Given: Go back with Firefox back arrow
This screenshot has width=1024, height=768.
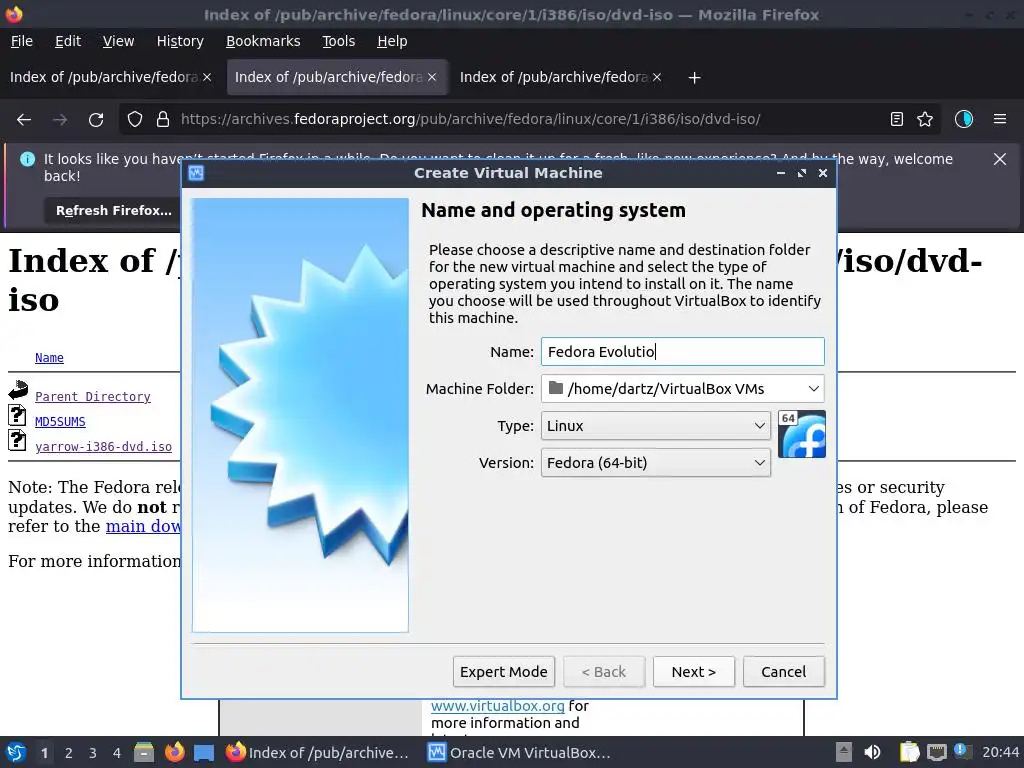Looking at the screenshot, I should click(24, 120).
